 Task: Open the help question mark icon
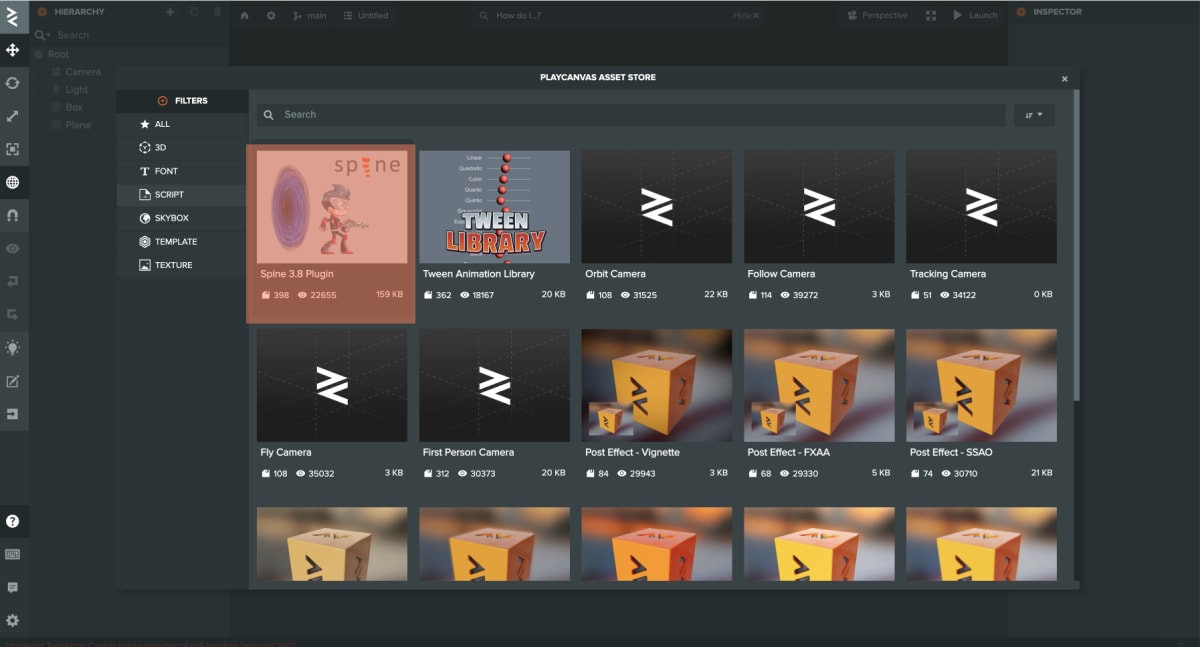[x=12, y=521]
